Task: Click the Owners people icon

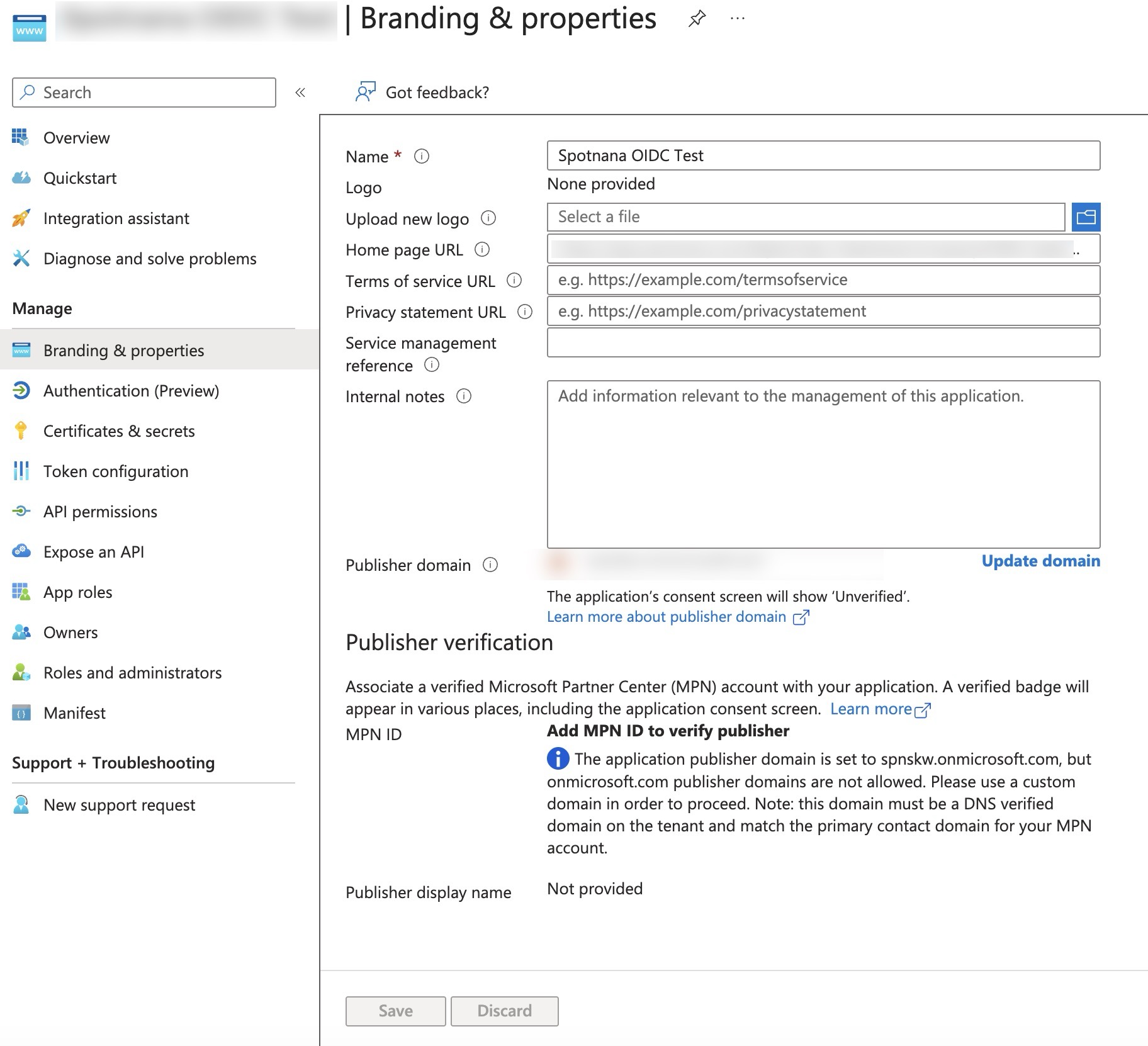Action: pyautogui.click(x=21, y=632)
